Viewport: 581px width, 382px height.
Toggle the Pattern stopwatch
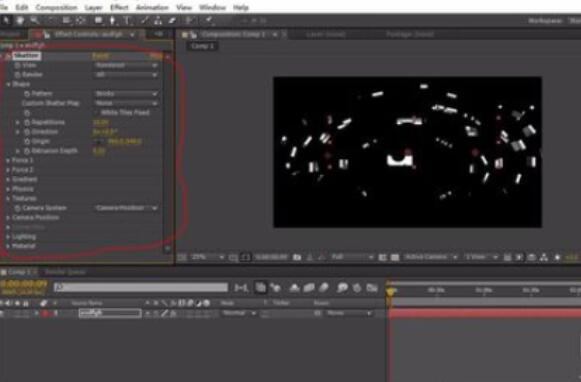coord(27,93)
